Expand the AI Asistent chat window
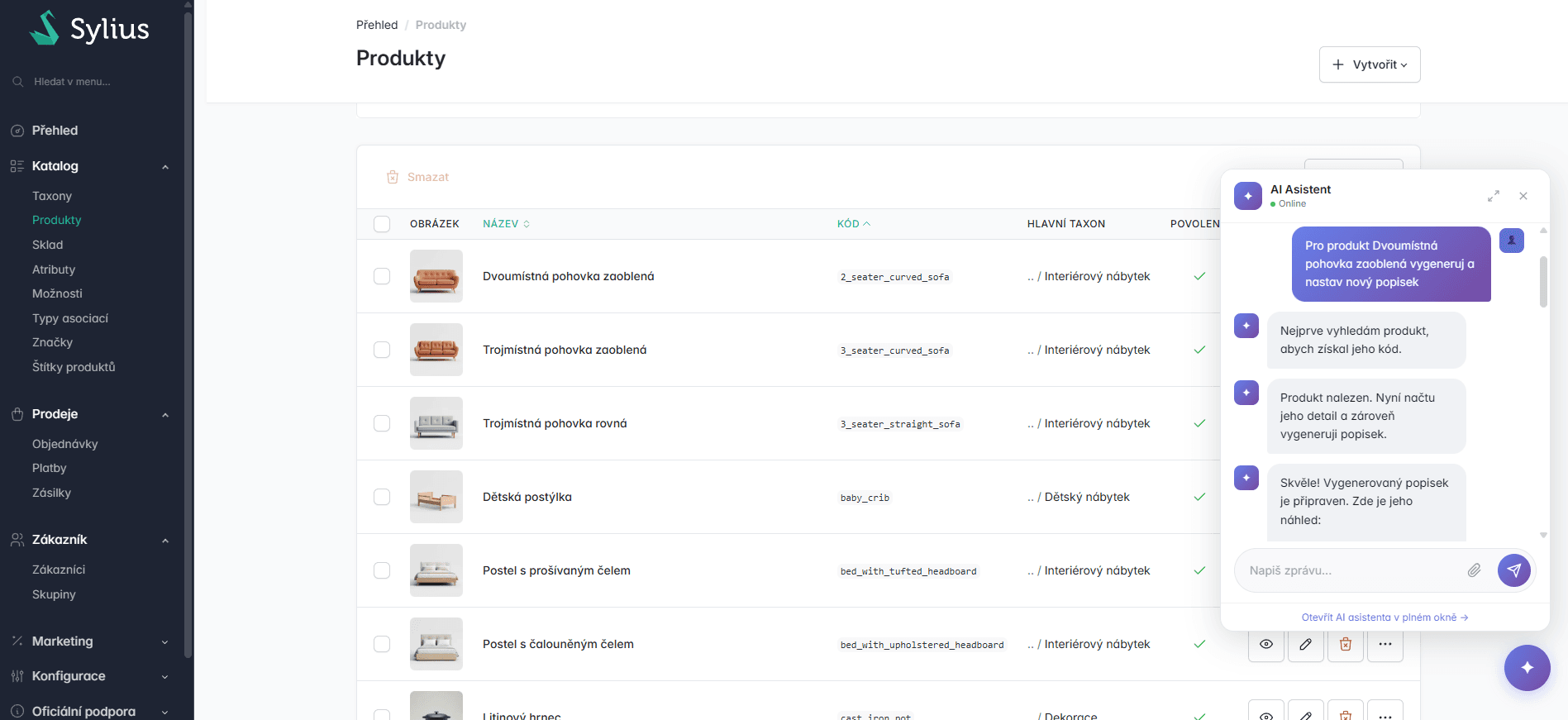Screen dimensions: 1568x720 pyautogui.click(x=1493, y=196)
